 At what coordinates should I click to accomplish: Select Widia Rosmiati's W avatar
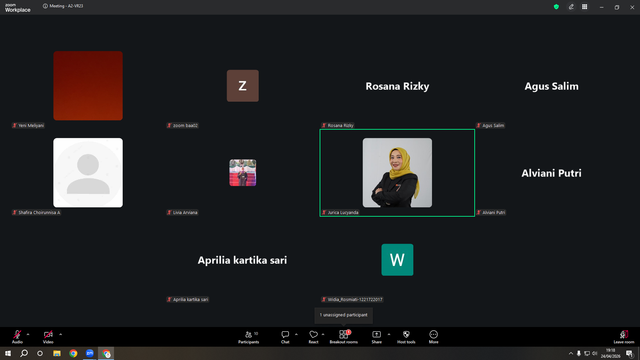(x=397, y=260)
